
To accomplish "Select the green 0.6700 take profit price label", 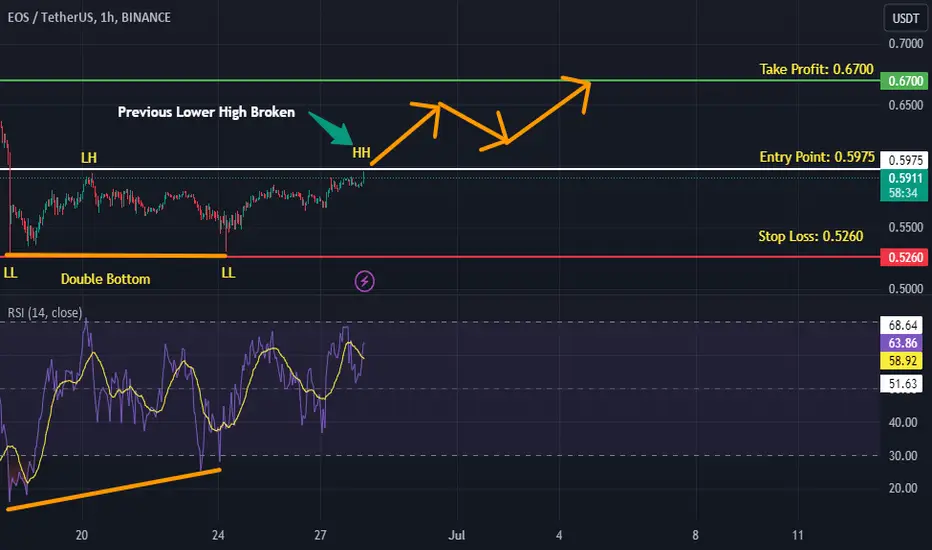I will pos(903,81).
